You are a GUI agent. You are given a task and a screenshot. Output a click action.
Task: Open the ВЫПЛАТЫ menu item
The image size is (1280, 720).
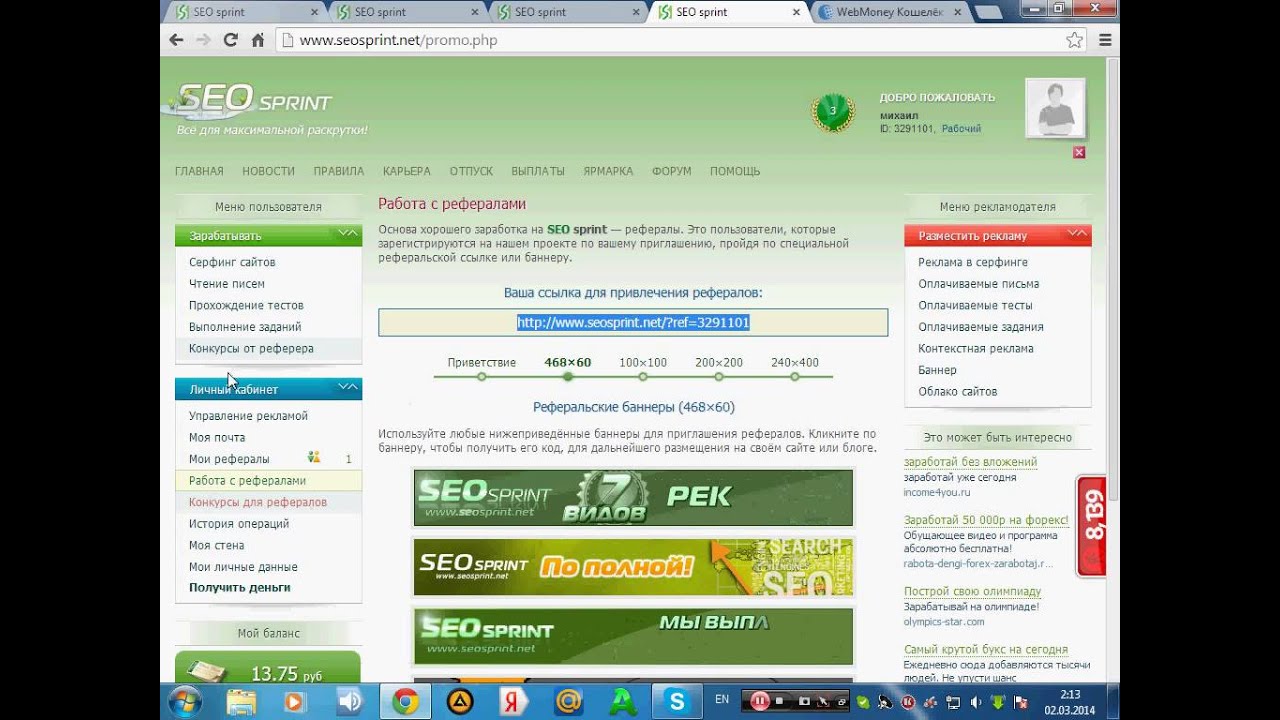pos(538,171)
